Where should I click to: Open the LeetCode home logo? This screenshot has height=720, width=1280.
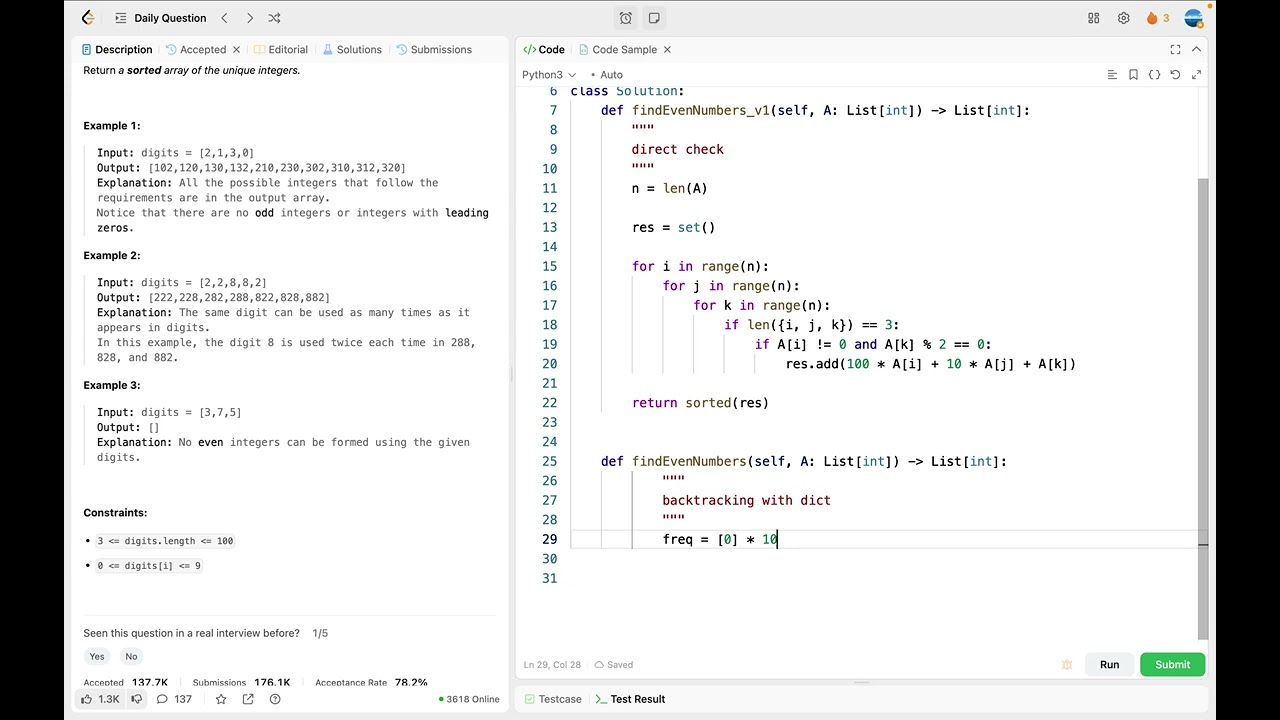88,18
